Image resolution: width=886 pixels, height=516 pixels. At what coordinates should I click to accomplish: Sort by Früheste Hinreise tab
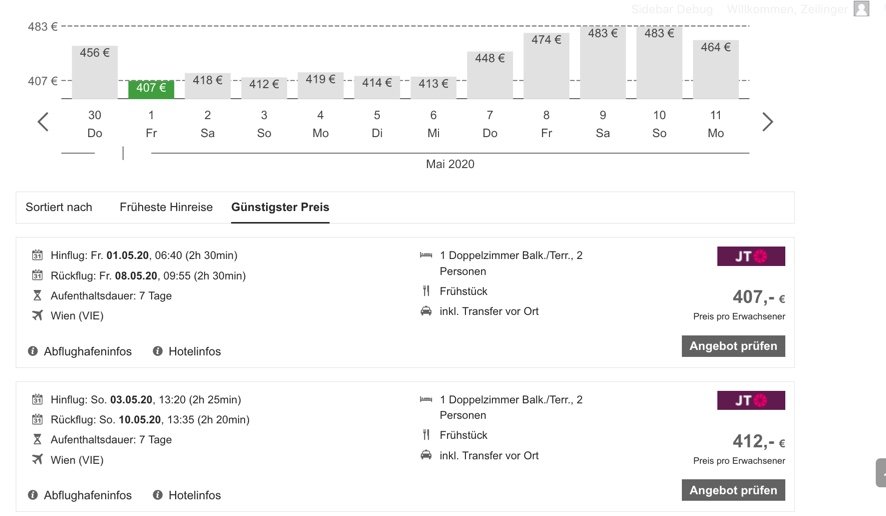[x=166, y=207]
